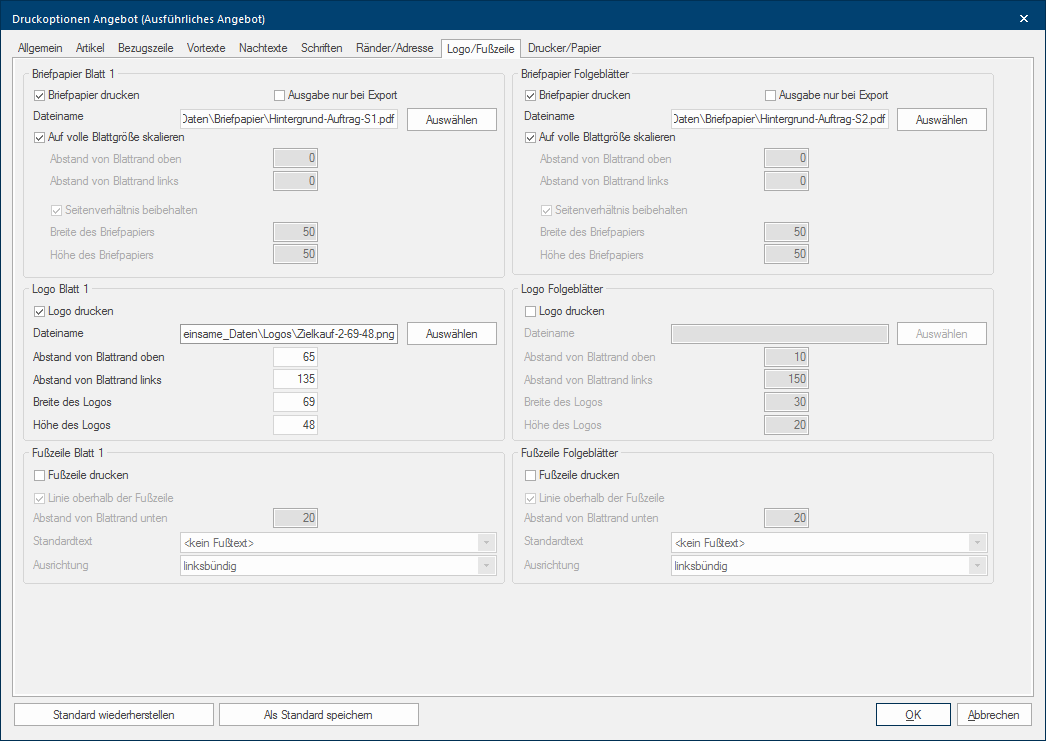
Task: Click the Als Standard speichern button
Action: [318, 715]
